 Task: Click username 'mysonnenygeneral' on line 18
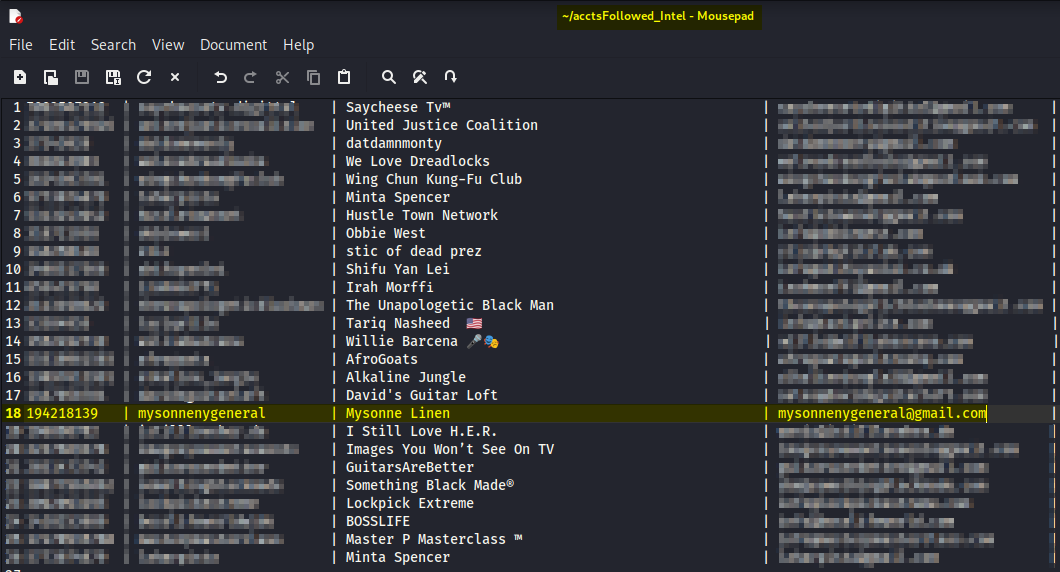point(201,413)
